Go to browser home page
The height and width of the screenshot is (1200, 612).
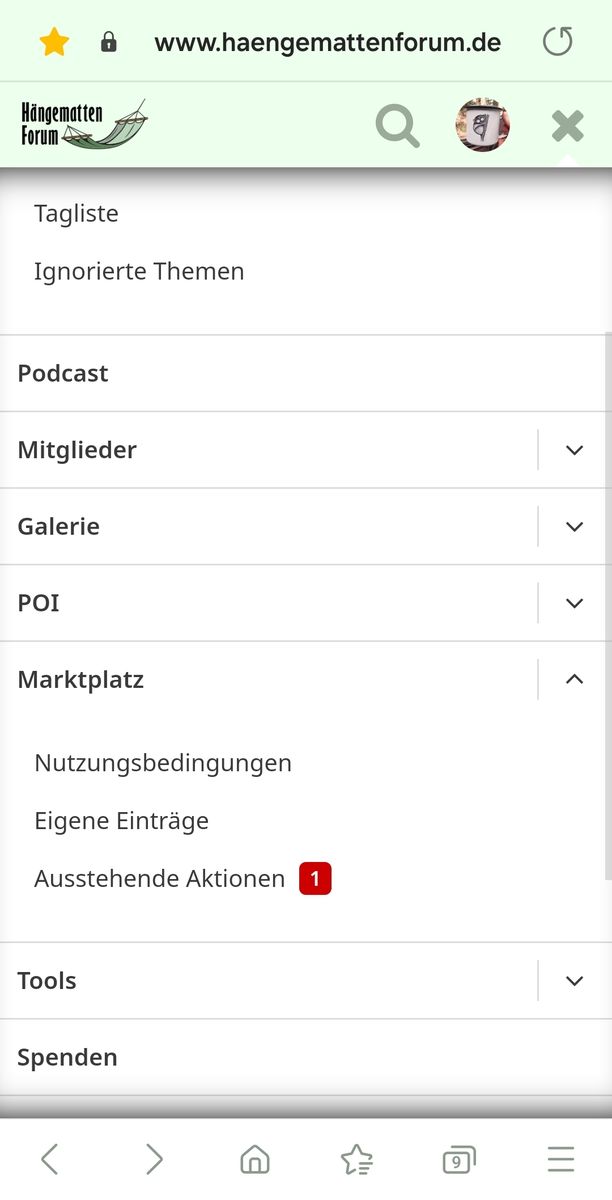tap(255, 1159)
